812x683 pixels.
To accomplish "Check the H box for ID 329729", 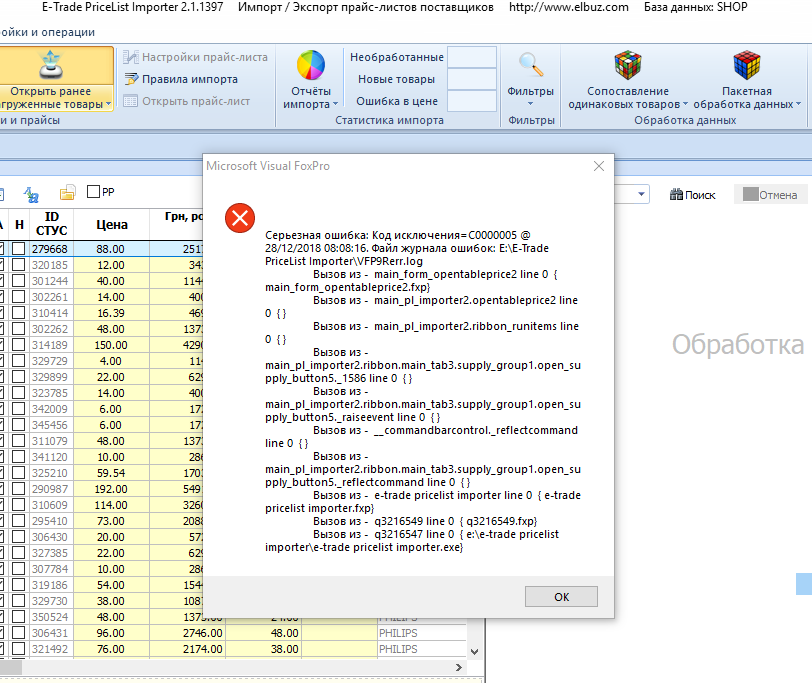I will [x=19, y=361].
